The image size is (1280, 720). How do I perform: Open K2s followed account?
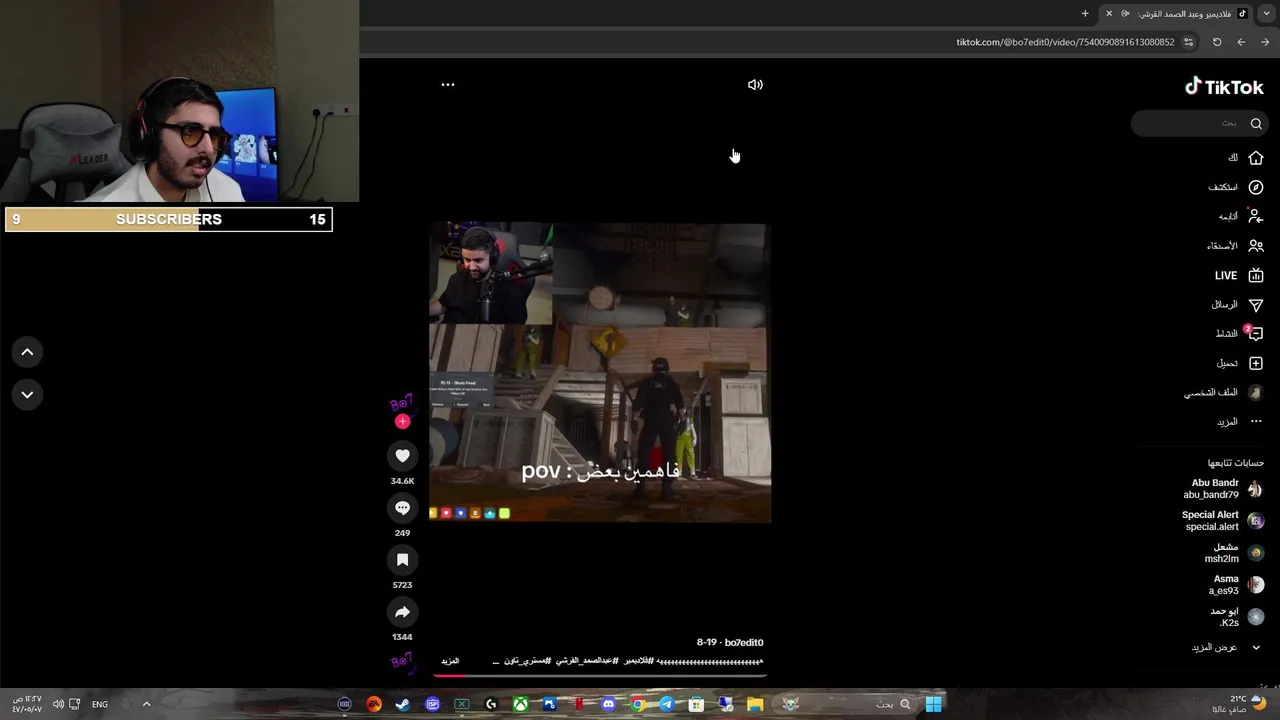(1237, 617)
